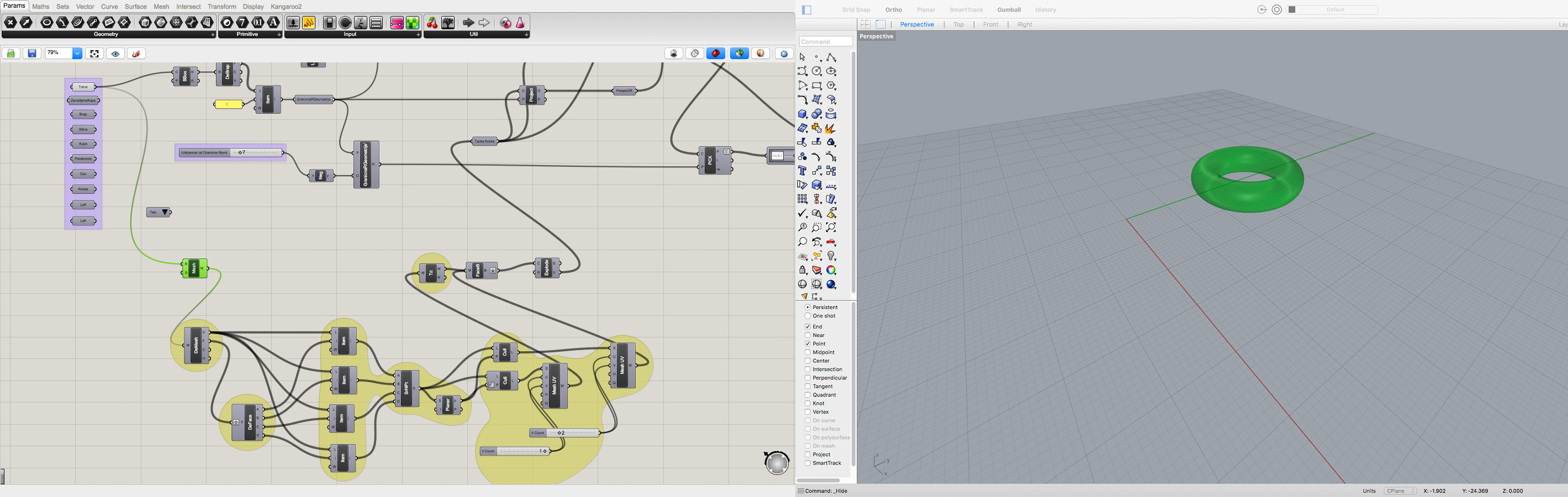
Task: Toggle Gumball in Rhino
Action: [1009, 10]
